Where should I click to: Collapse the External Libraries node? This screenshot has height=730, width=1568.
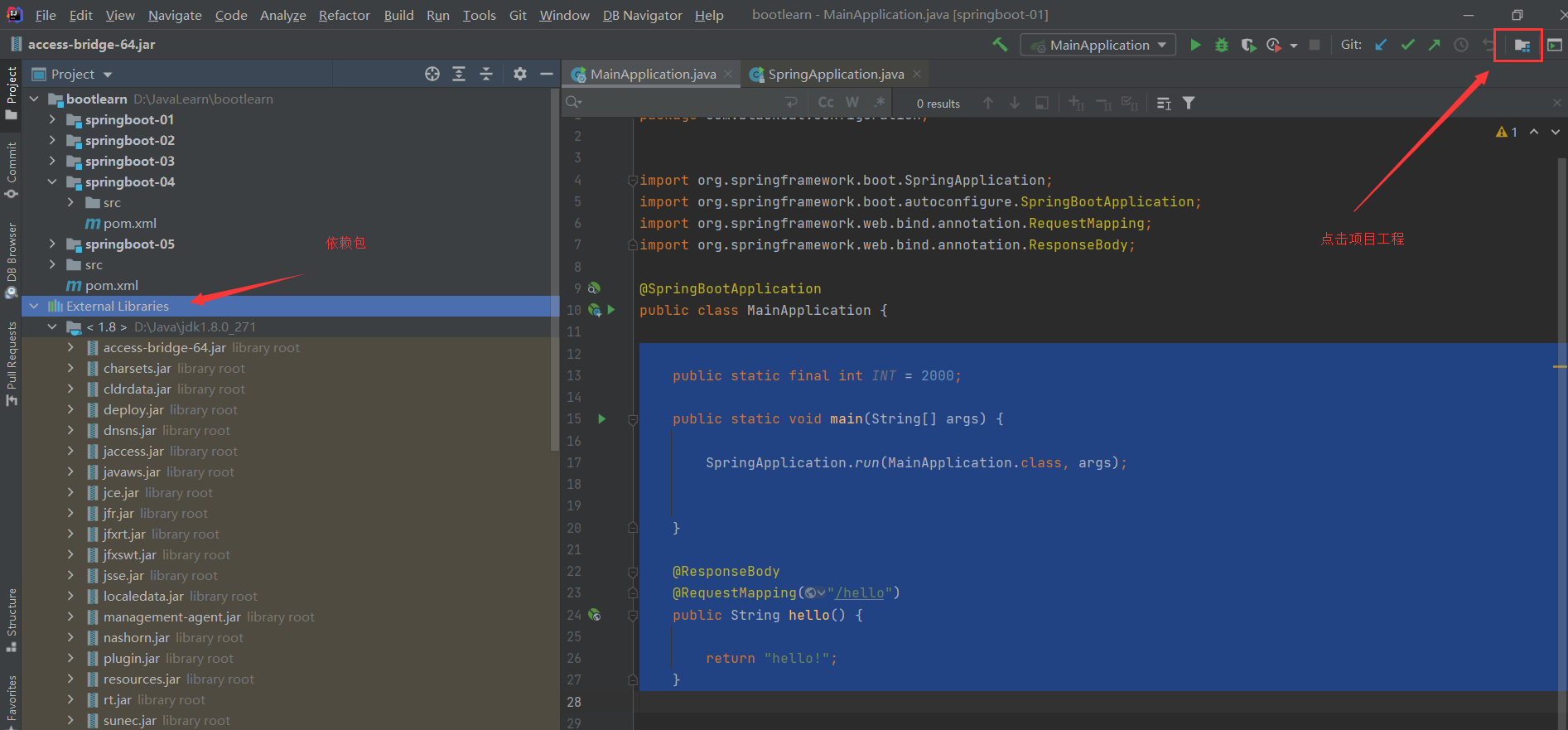(34, 306)
